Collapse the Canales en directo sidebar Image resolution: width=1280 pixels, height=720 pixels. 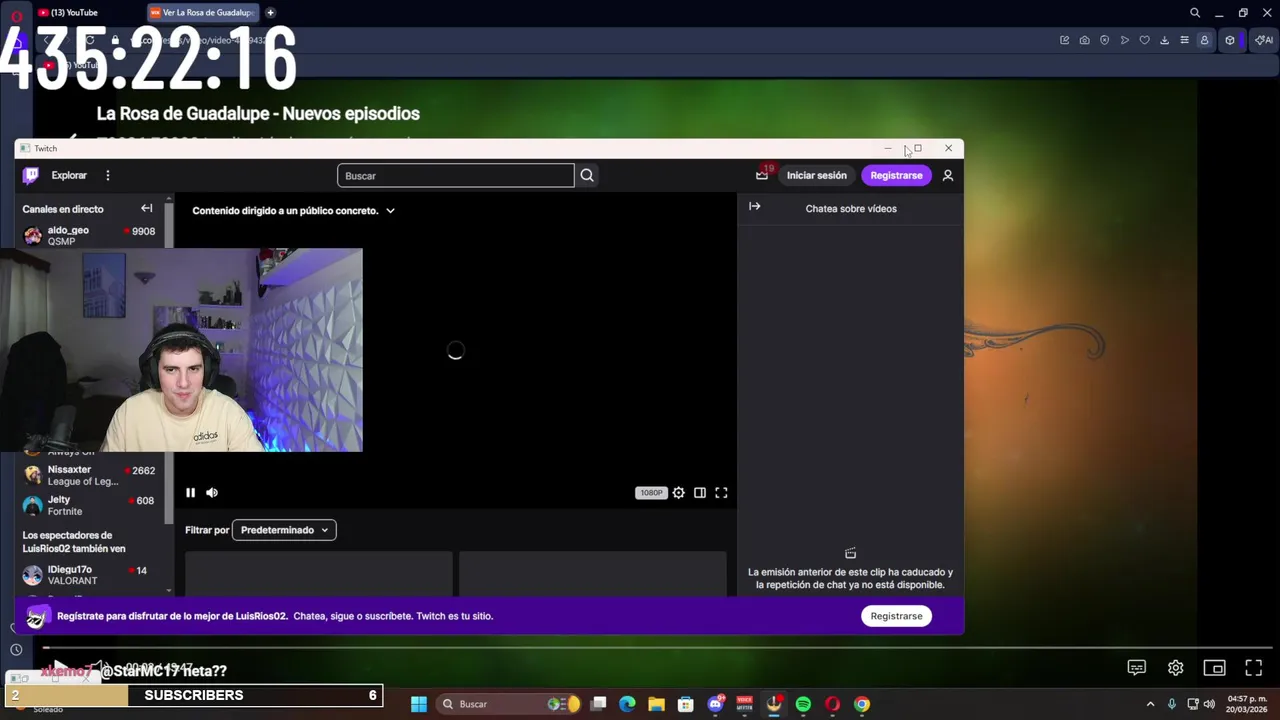coord(147,208)
